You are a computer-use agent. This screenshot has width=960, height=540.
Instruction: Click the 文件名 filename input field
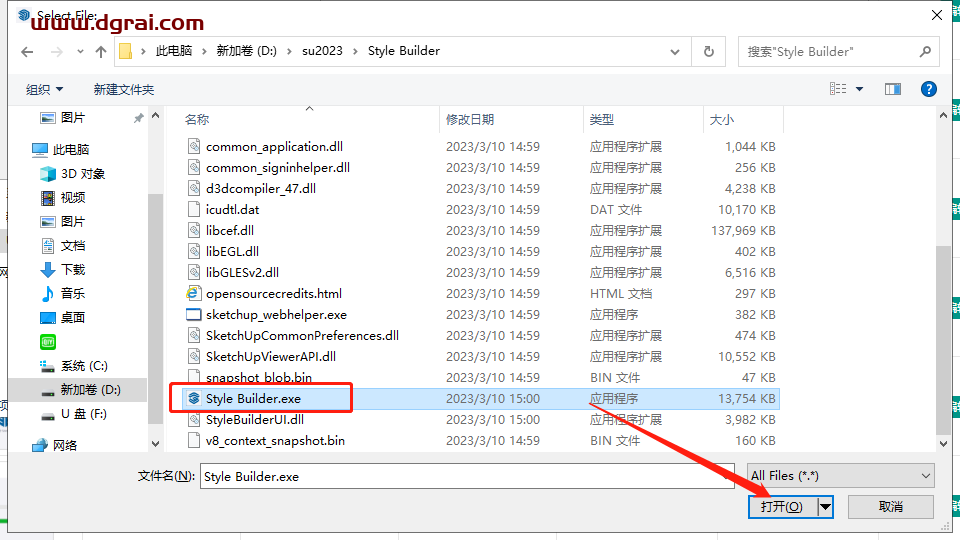click(467, 476)
